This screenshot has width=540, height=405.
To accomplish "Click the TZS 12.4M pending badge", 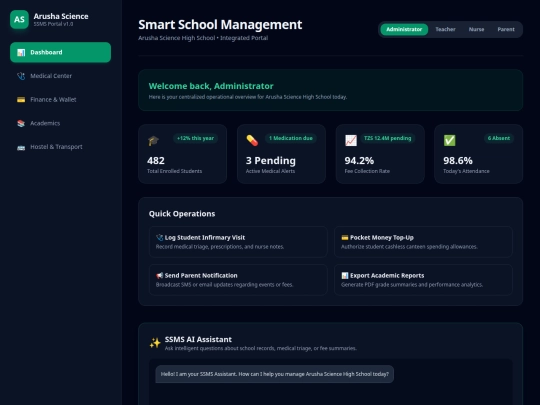I will click(387, 138).
